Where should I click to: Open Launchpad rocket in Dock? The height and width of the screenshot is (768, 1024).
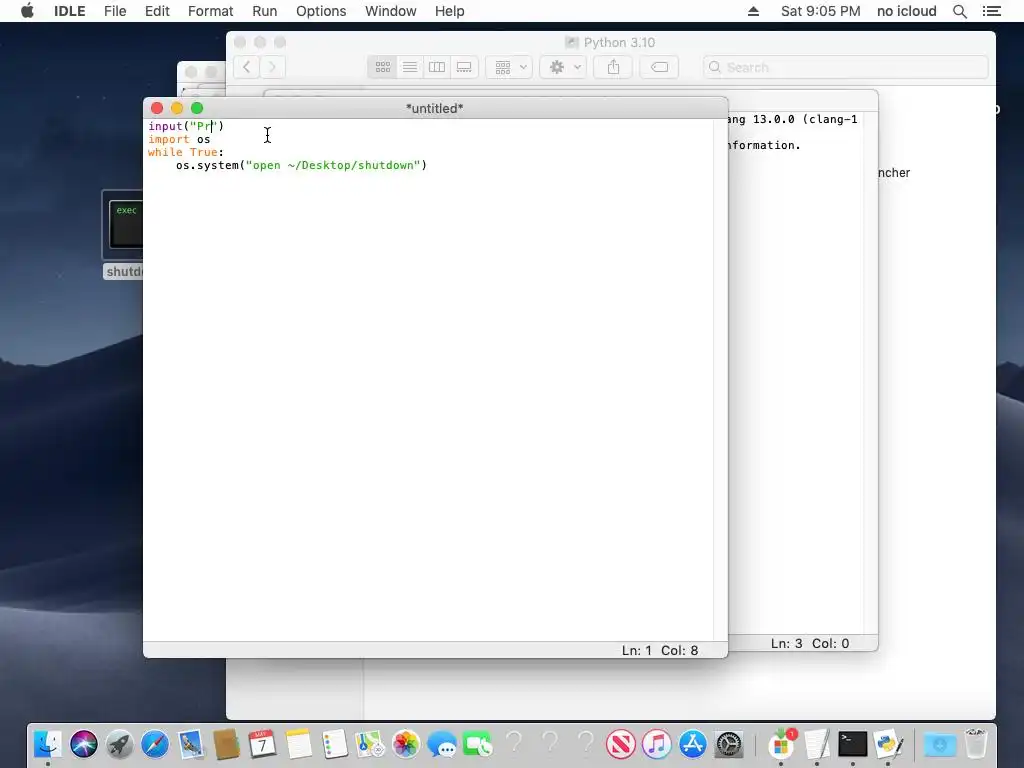(120, 744)
